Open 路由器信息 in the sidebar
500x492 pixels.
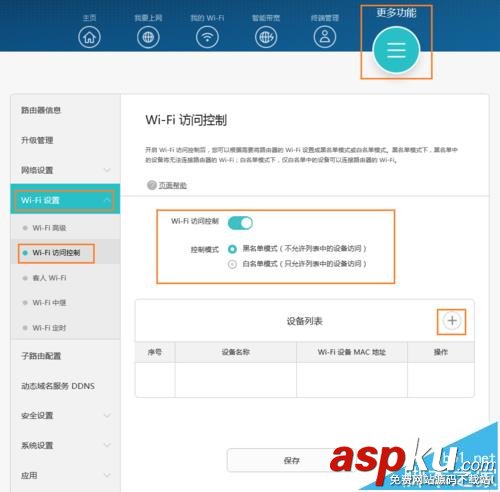(x=41, y=110)
